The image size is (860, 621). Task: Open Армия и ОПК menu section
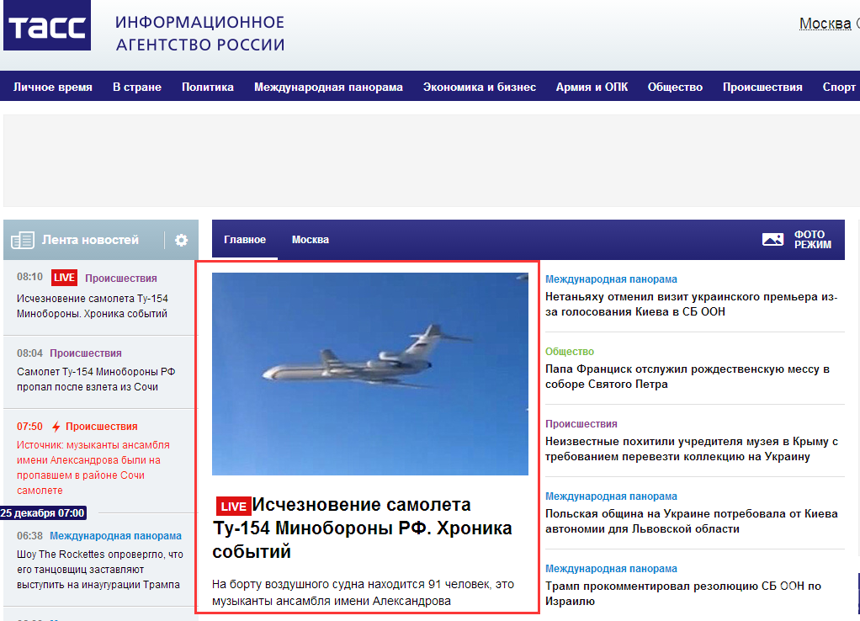[x=592, y=87]
